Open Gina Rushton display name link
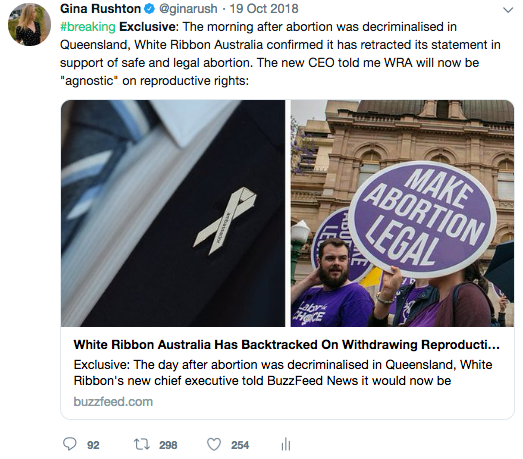Viewport: 523px width, 459px height. click(100, 9)
